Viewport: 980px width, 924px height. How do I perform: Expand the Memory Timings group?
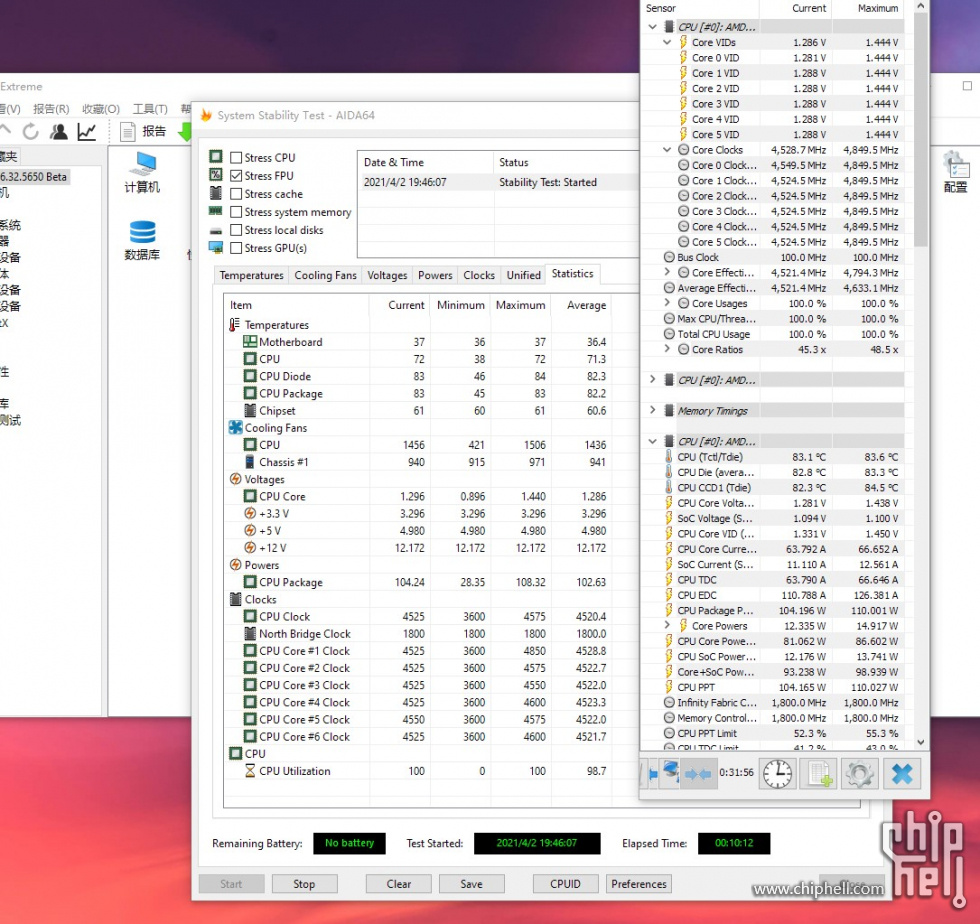652,410
